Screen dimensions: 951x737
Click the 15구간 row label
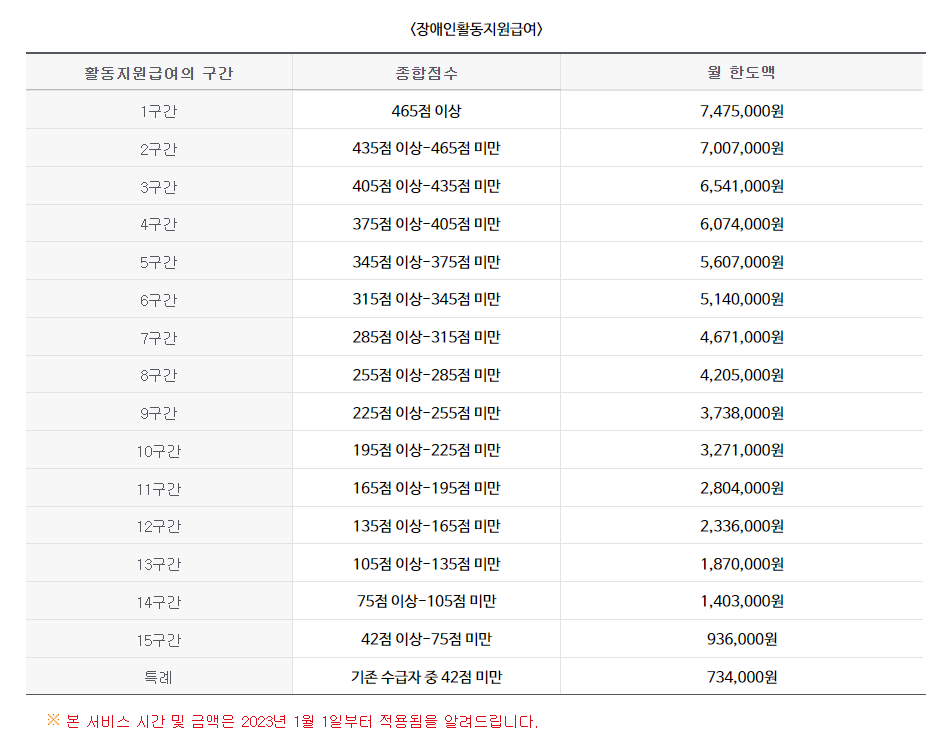(x=159, y=638)
